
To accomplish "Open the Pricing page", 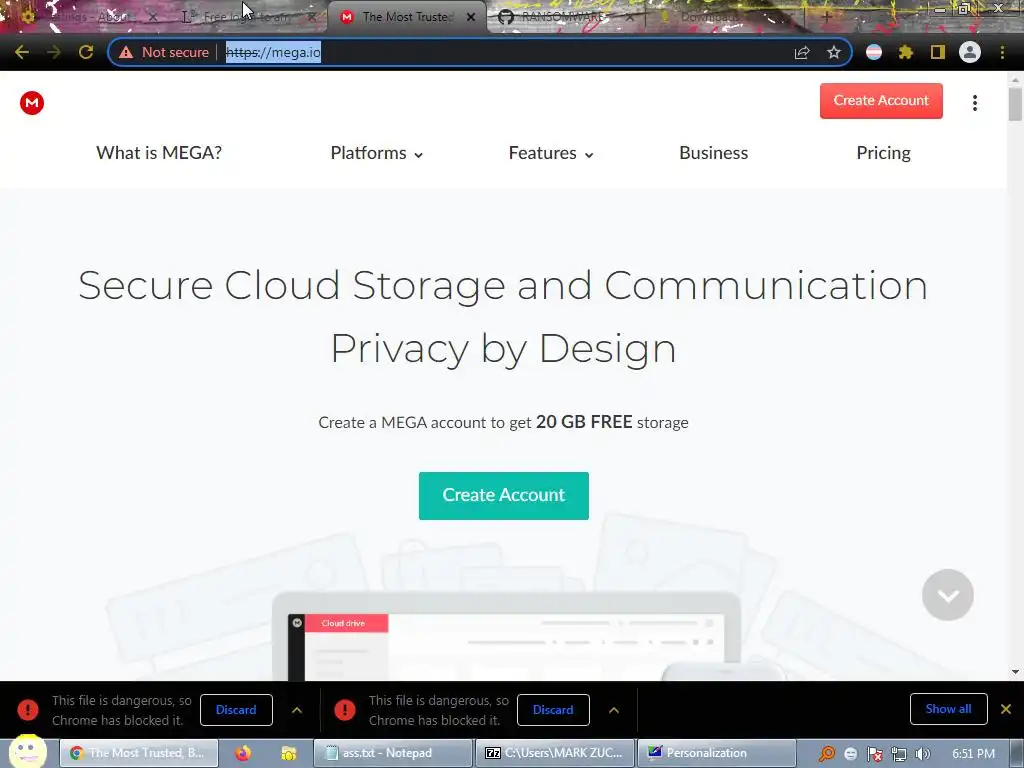I will pyautogui.click(x=884, y=153).
